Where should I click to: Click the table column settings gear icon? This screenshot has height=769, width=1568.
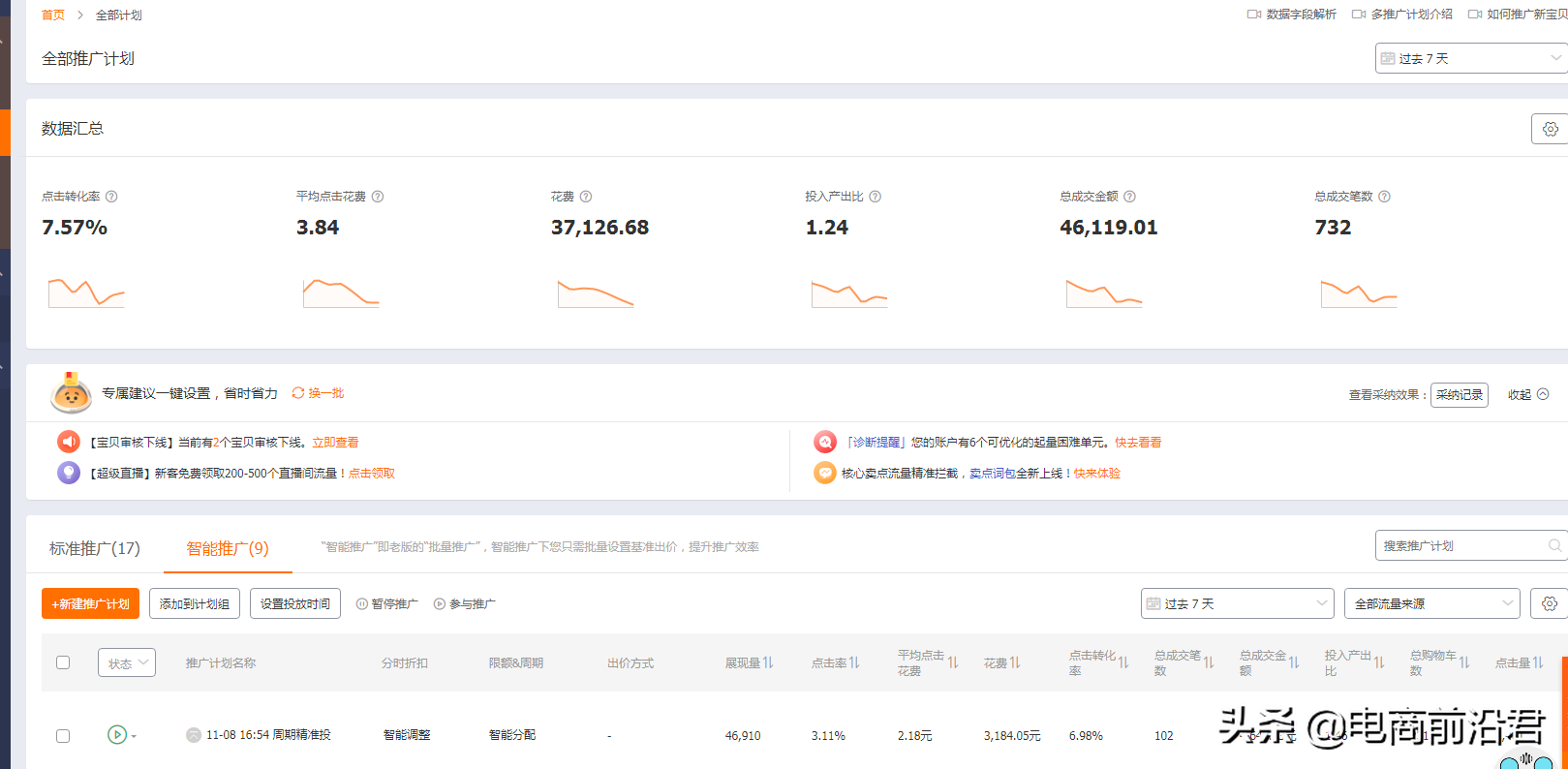[x=1550, y=603]
